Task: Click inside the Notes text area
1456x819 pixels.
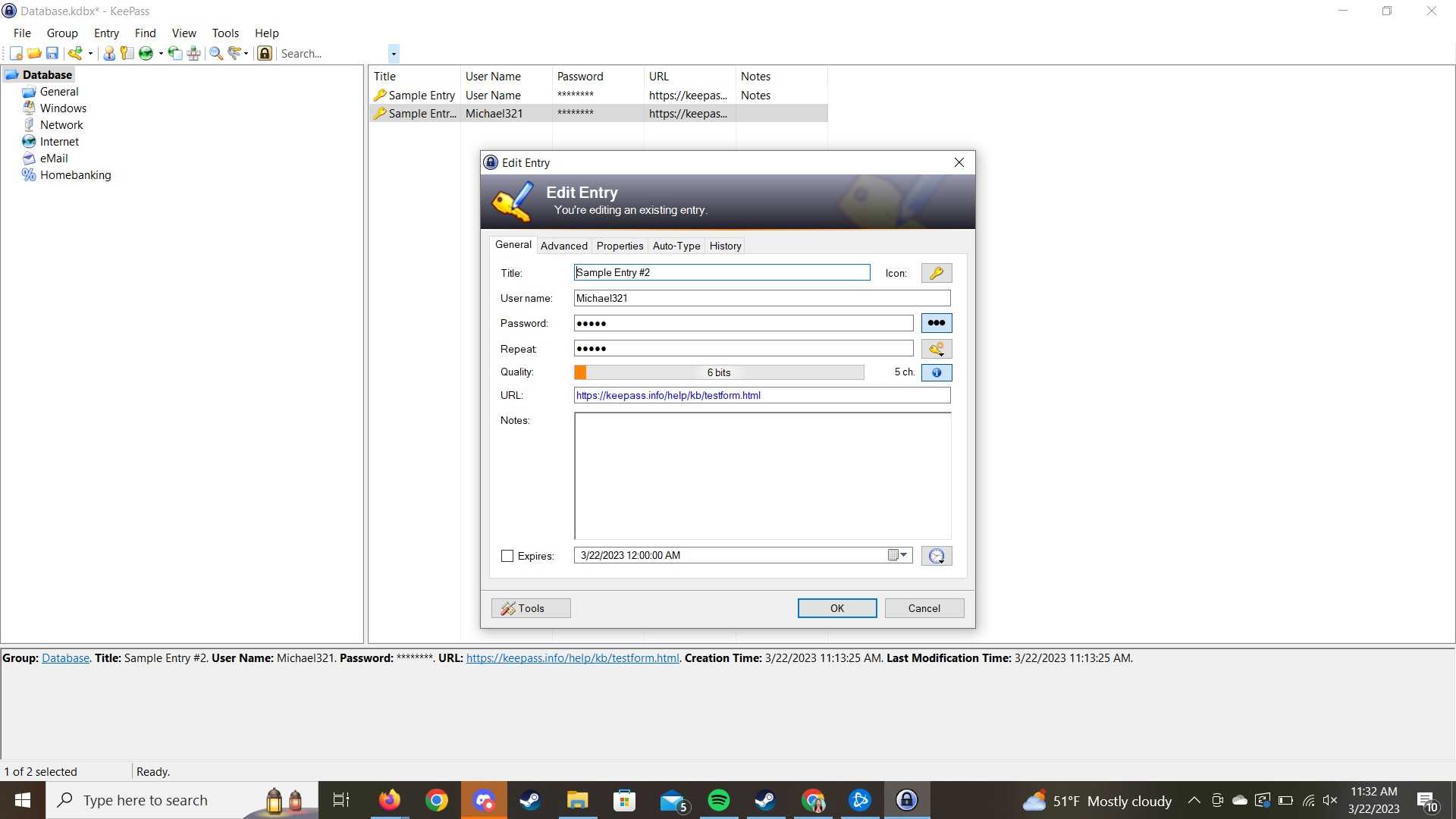Action: pos(762,476)
